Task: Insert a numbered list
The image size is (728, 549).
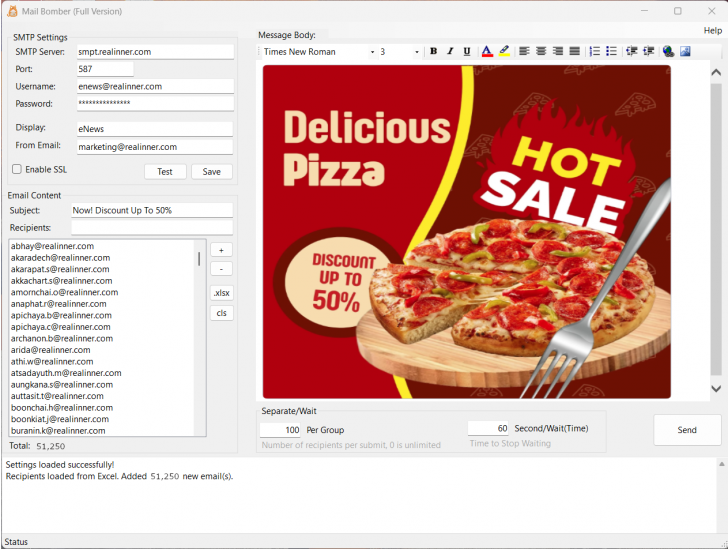Action: pyautogui.click(x=595, y=51)
